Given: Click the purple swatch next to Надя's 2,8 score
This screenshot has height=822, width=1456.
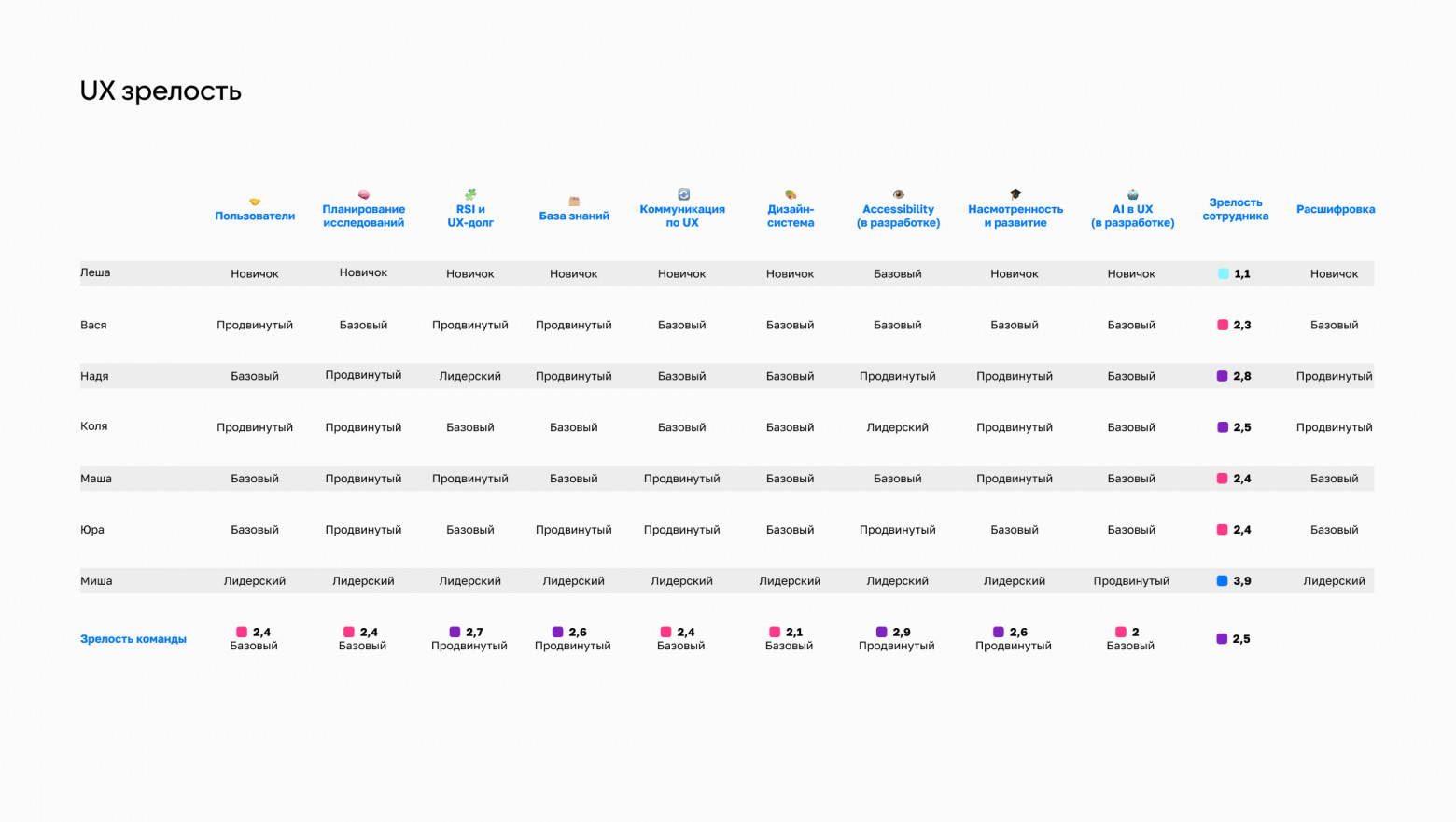Looking at the screenshot, I should tap(1222, 377).
